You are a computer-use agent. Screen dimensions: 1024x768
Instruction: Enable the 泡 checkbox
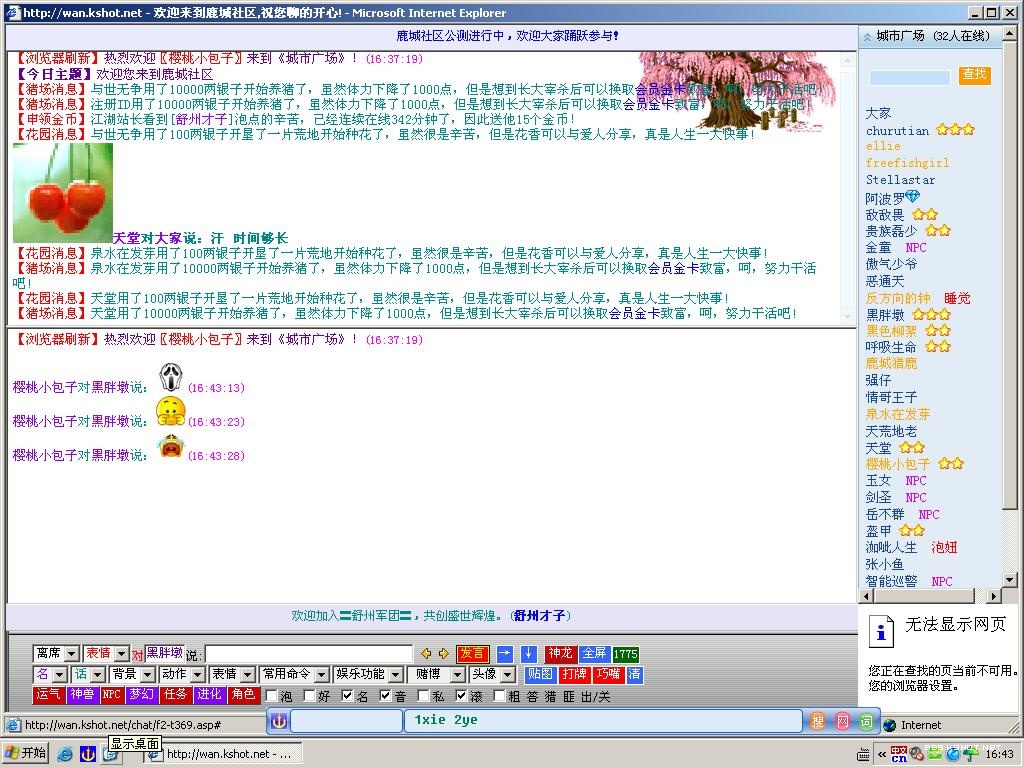[x=271, y=695]
